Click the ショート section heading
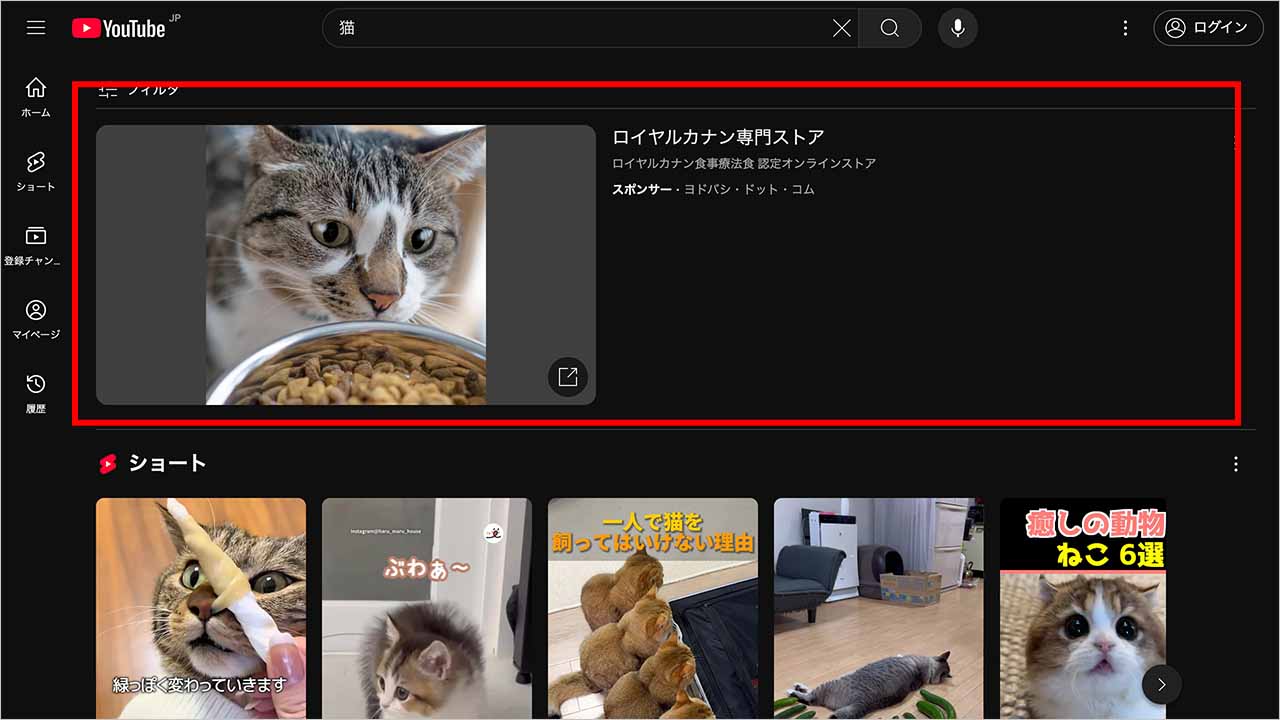The height and width of the screenshot is (720, 1280). tap(167, 463)
